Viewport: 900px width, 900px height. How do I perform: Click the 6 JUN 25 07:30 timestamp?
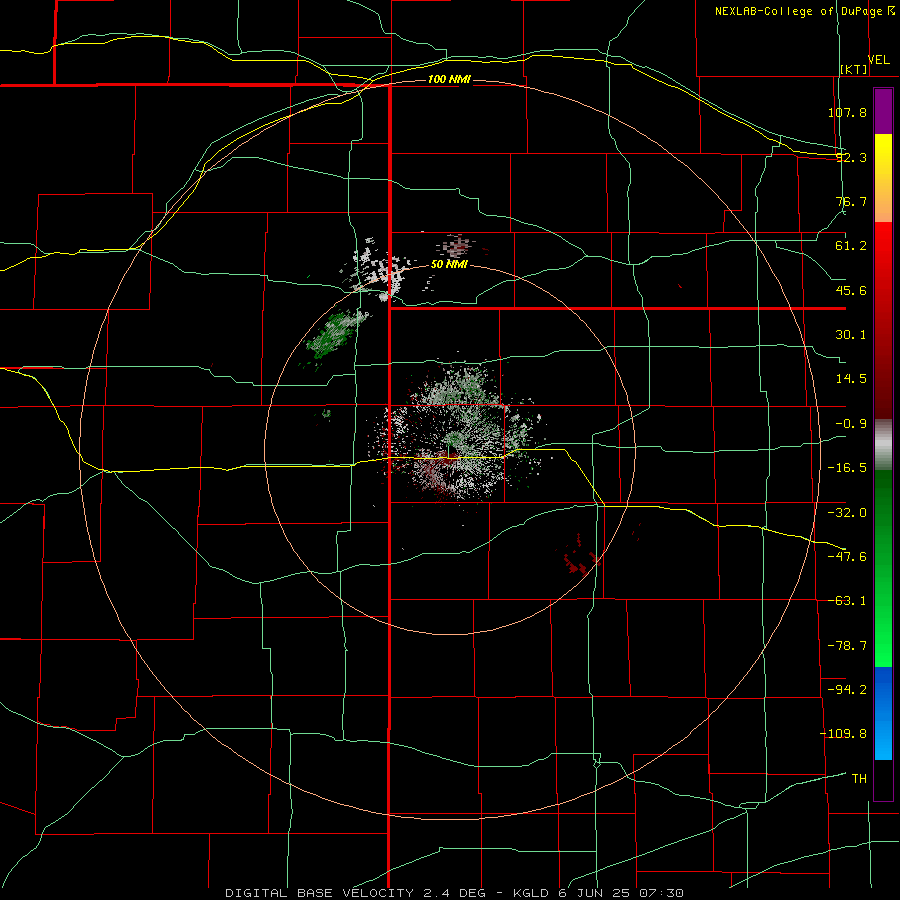621,893
